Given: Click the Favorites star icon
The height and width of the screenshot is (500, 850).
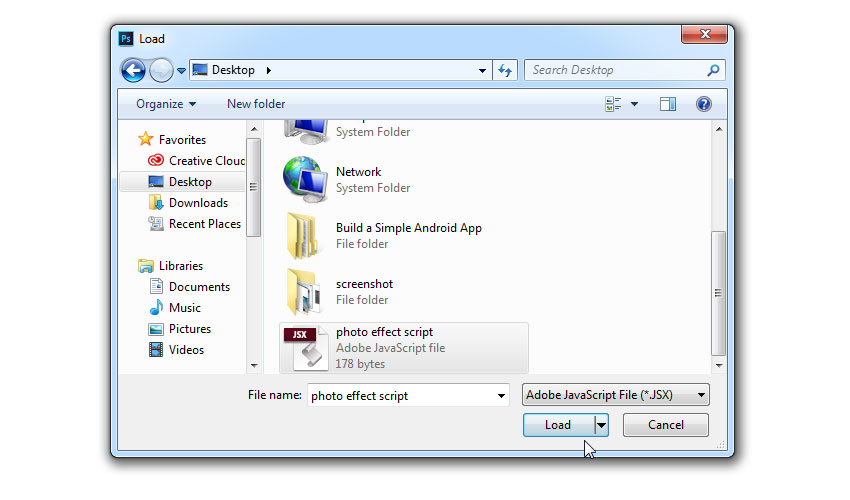Looking at the screenshot, I should click(145, 139).
